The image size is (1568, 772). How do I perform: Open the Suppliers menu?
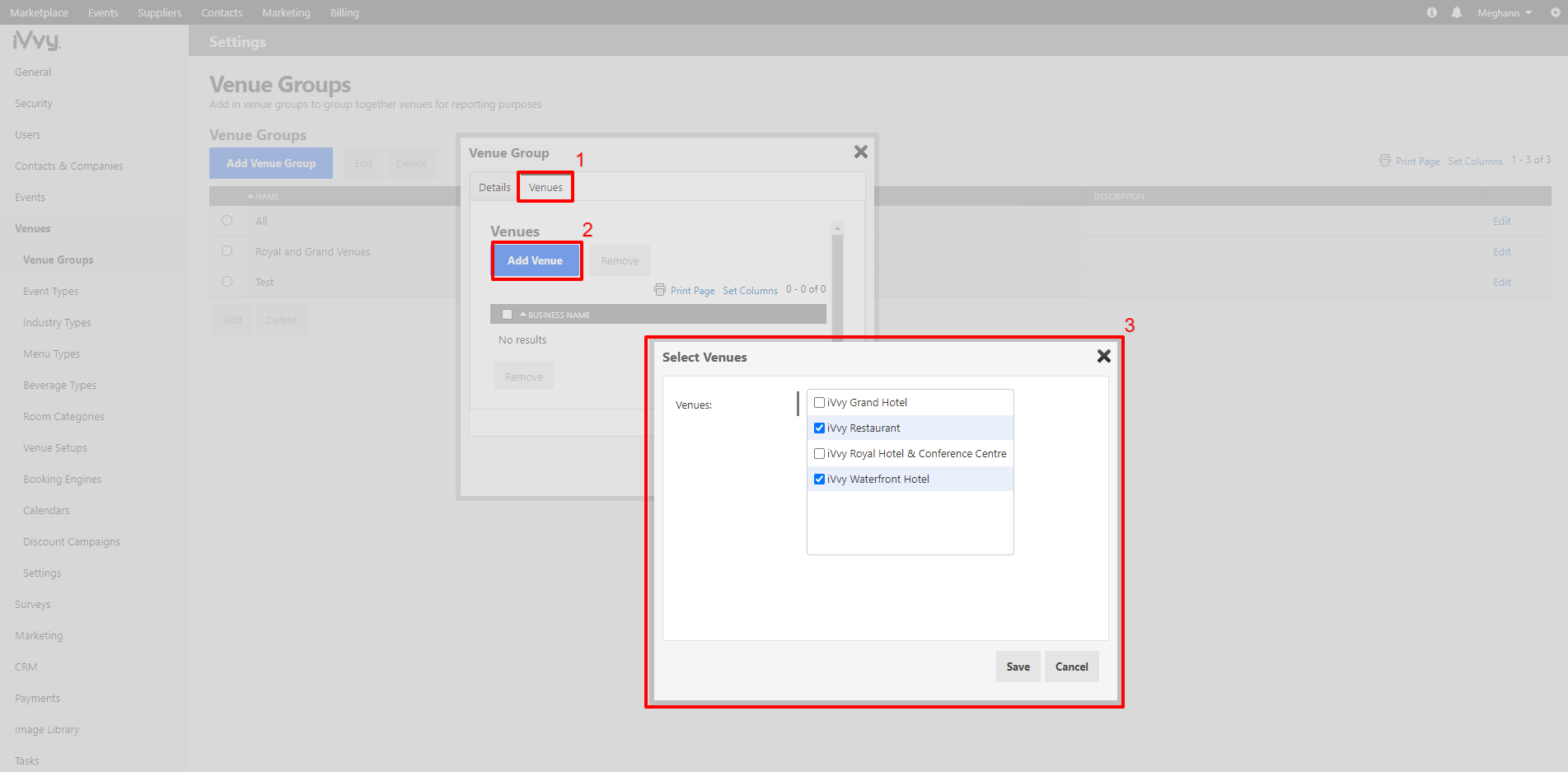coord(159,12)
